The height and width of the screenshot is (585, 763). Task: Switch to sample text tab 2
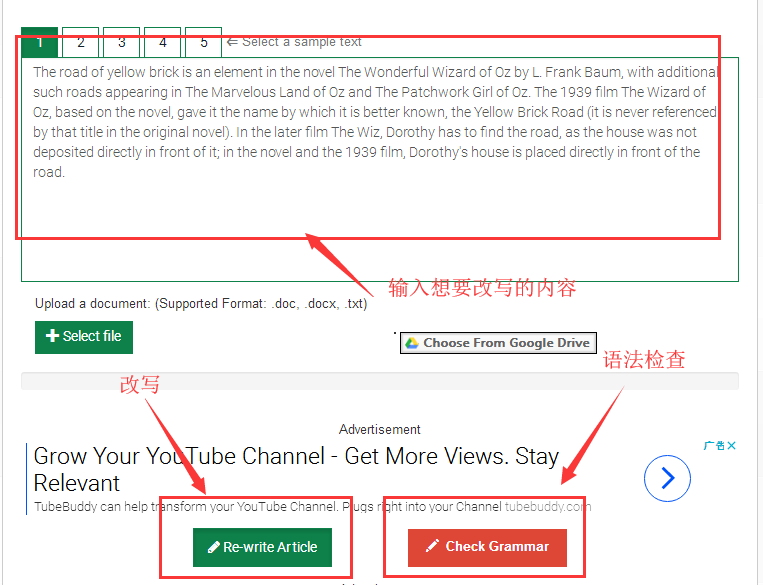(81, 43)
